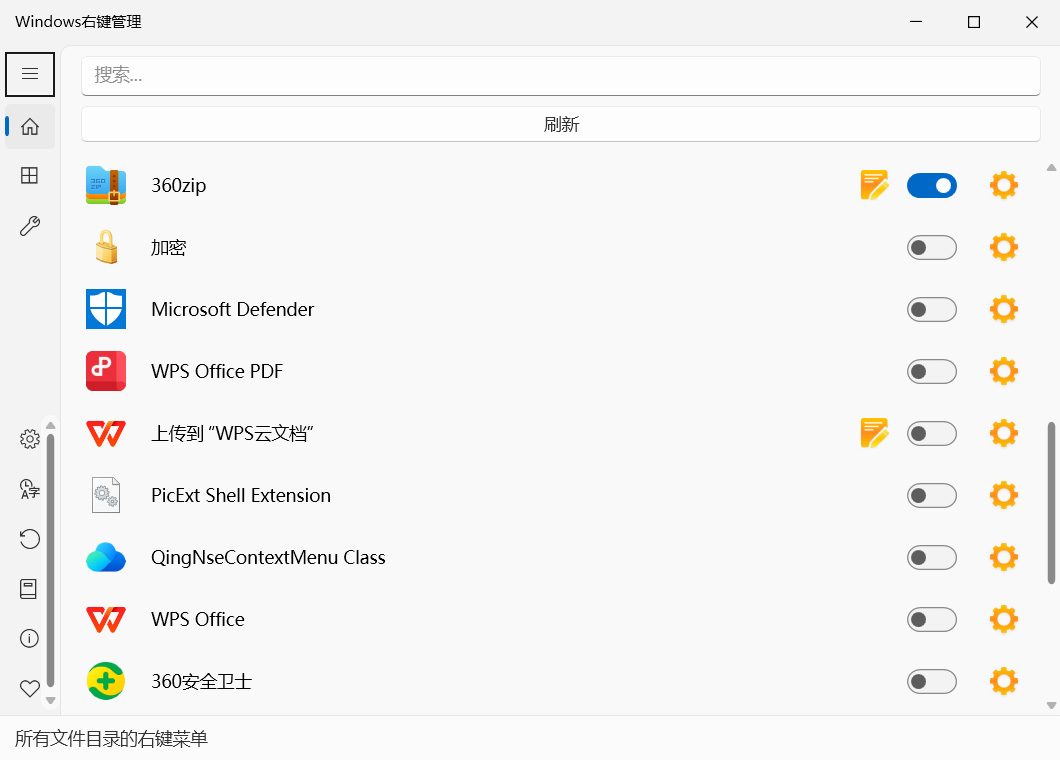The image size is (1060, 760).
Task: Click the heart favorite sidebar icon
Action: coord(30,688)
